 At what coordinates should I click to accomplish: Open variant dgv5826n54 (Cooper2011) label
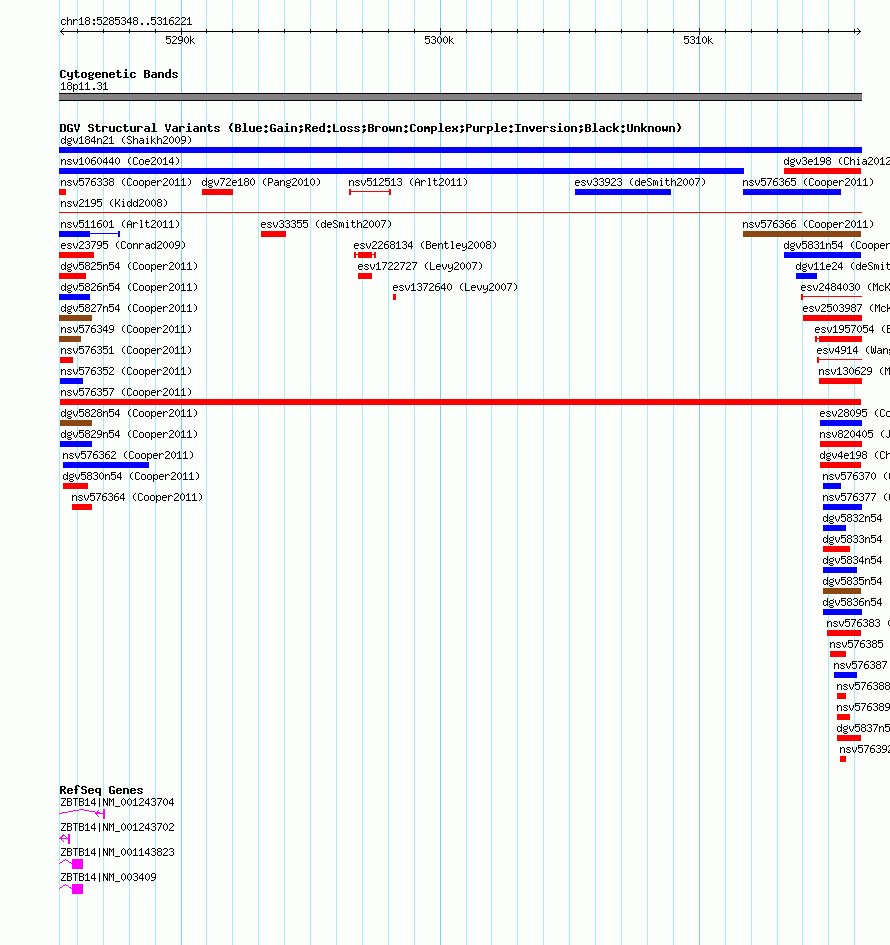click(129, 288)
